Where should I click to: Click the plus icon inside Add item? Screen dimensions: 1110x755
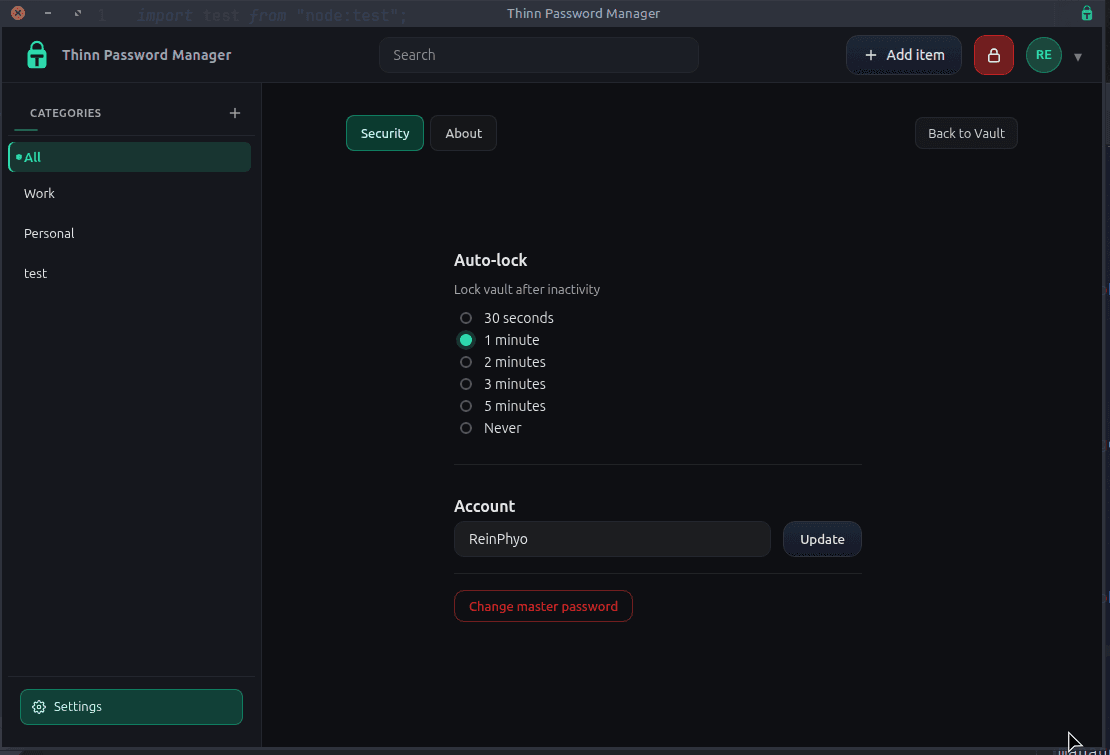tap(870, 55)
